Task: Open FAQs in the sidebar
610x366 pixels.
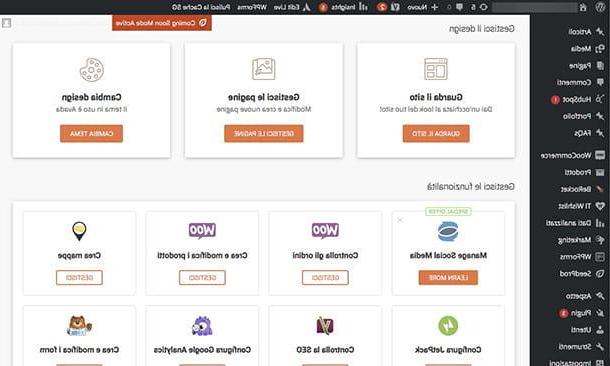Action: pos(589,133)
